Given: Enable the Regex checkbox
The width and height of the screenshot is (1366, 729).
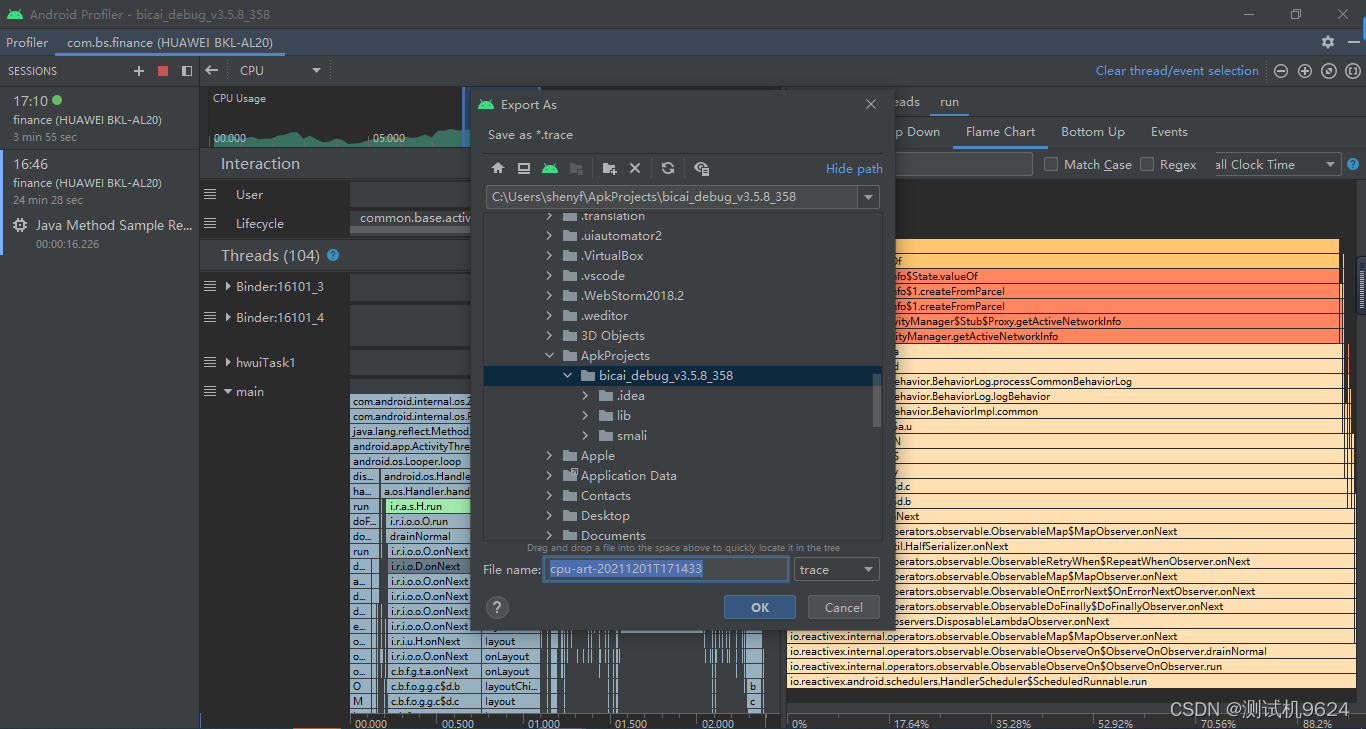Looking at the screenshot, I should point(1147,164).
